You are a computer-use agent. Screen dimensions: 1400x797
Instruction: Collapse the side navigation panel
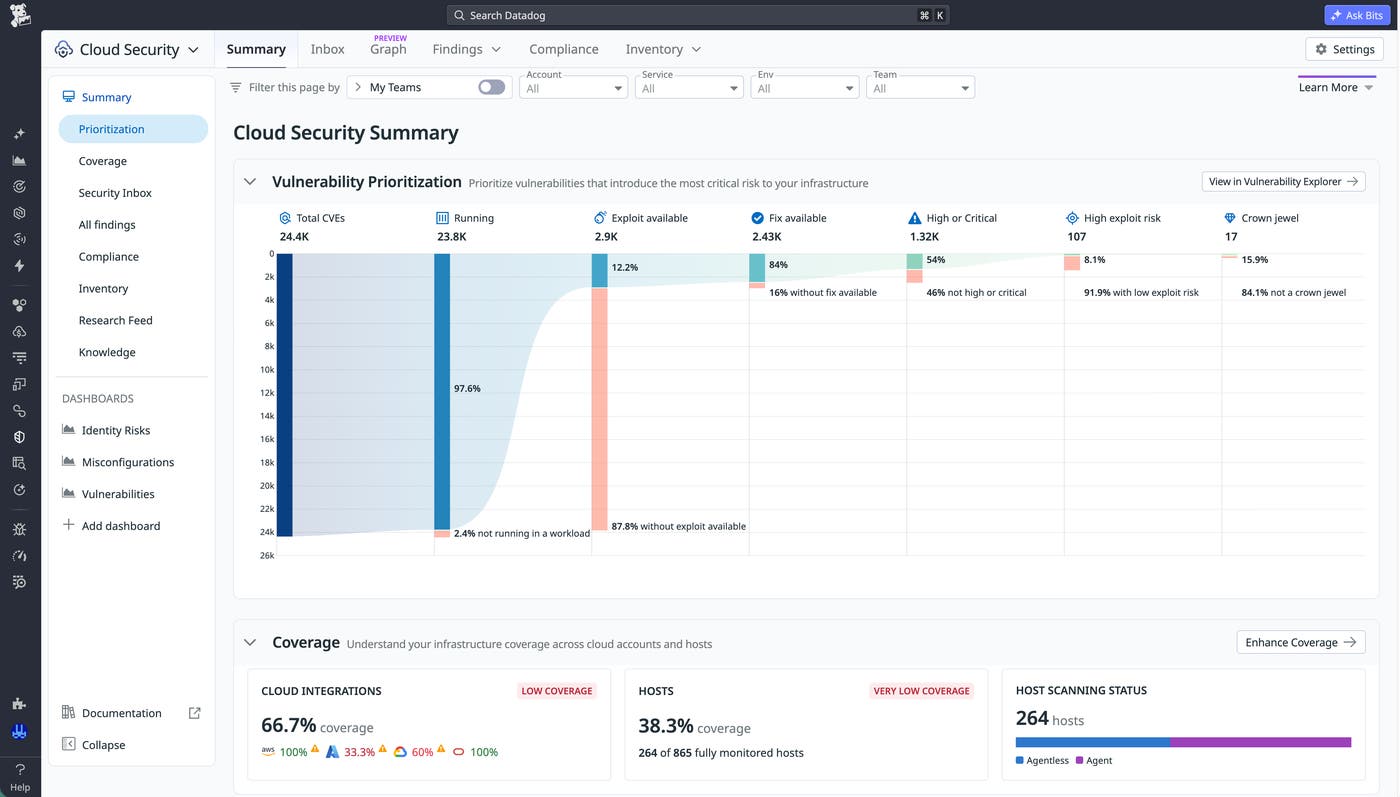click(x=94, y=744)
